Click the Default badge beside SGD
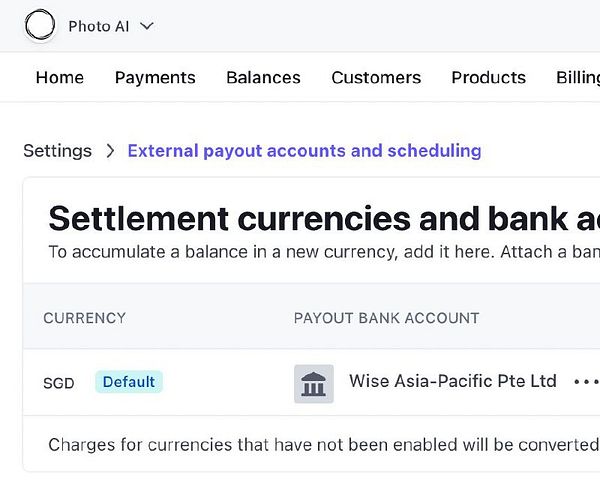The height and width of the screenshot is (486, 600). point(129,382)
